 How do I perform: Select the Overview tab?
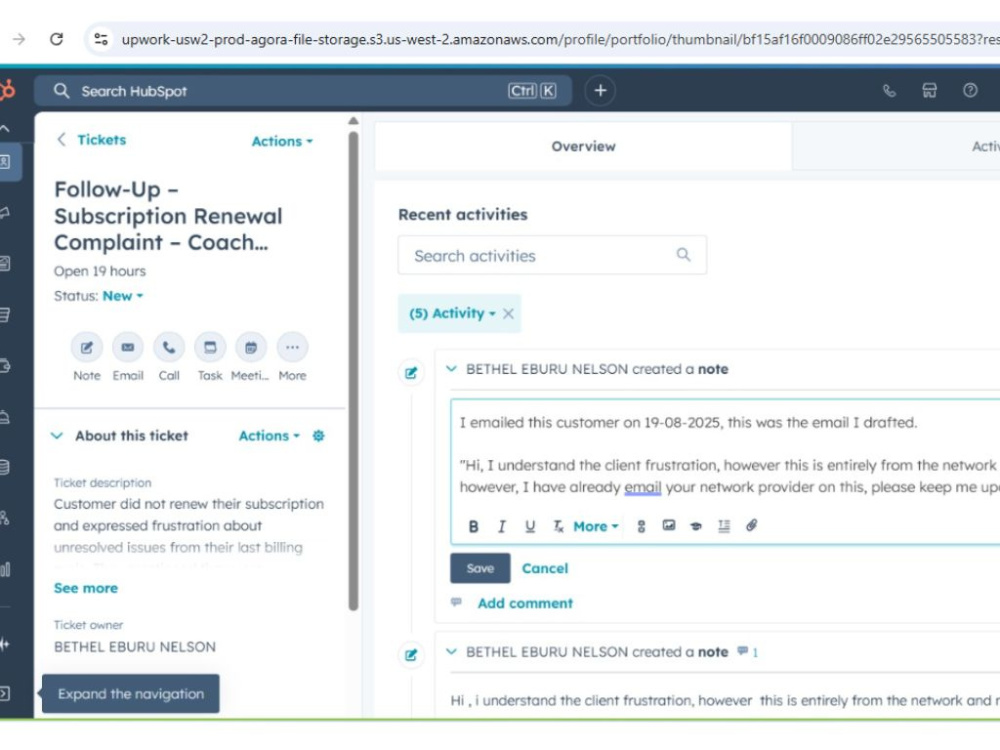tap(583, 146)
